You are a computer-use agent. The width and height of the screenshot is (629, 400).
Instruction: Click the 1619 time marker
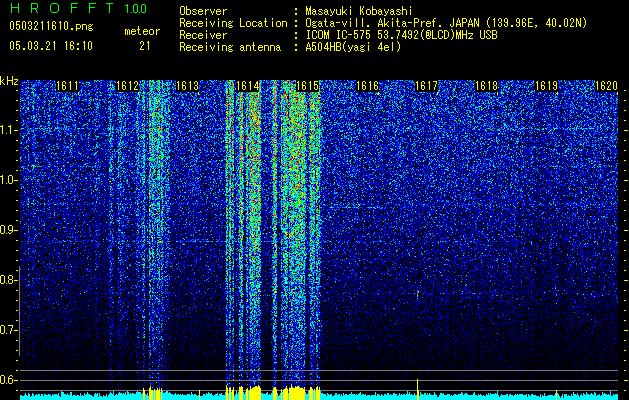tap(546, 86)
